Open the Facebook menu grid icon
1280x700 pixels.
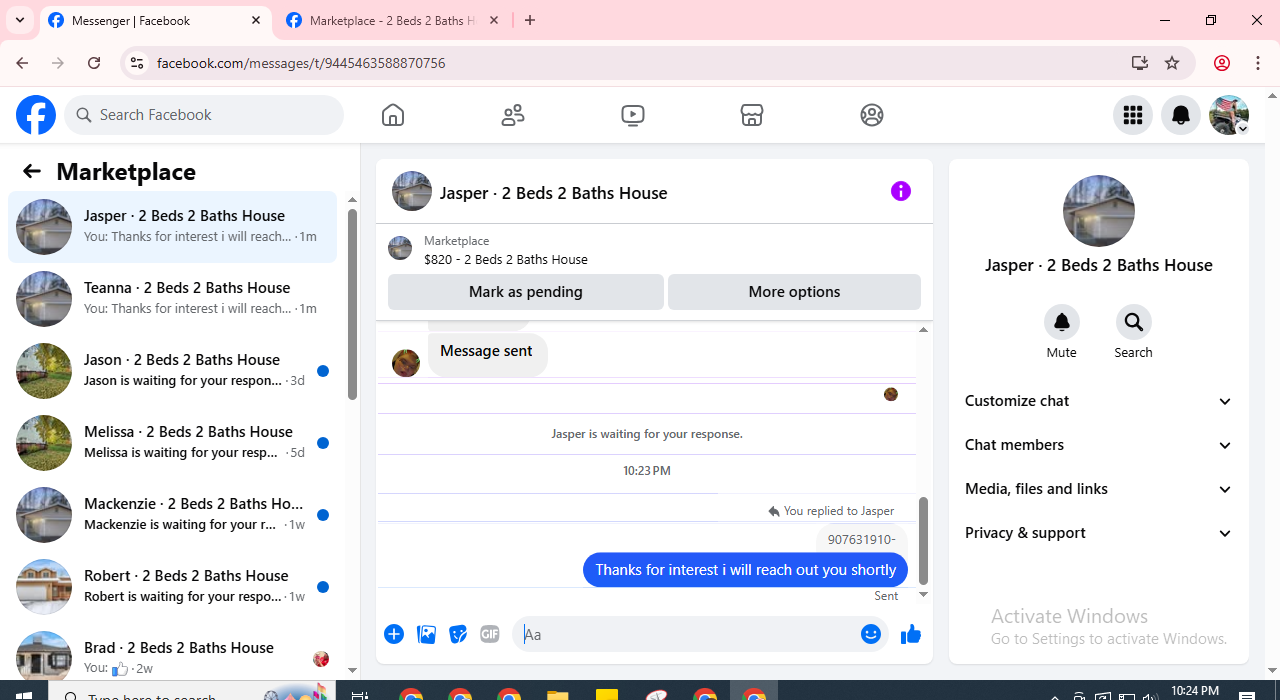click(x=1133, y=115)
